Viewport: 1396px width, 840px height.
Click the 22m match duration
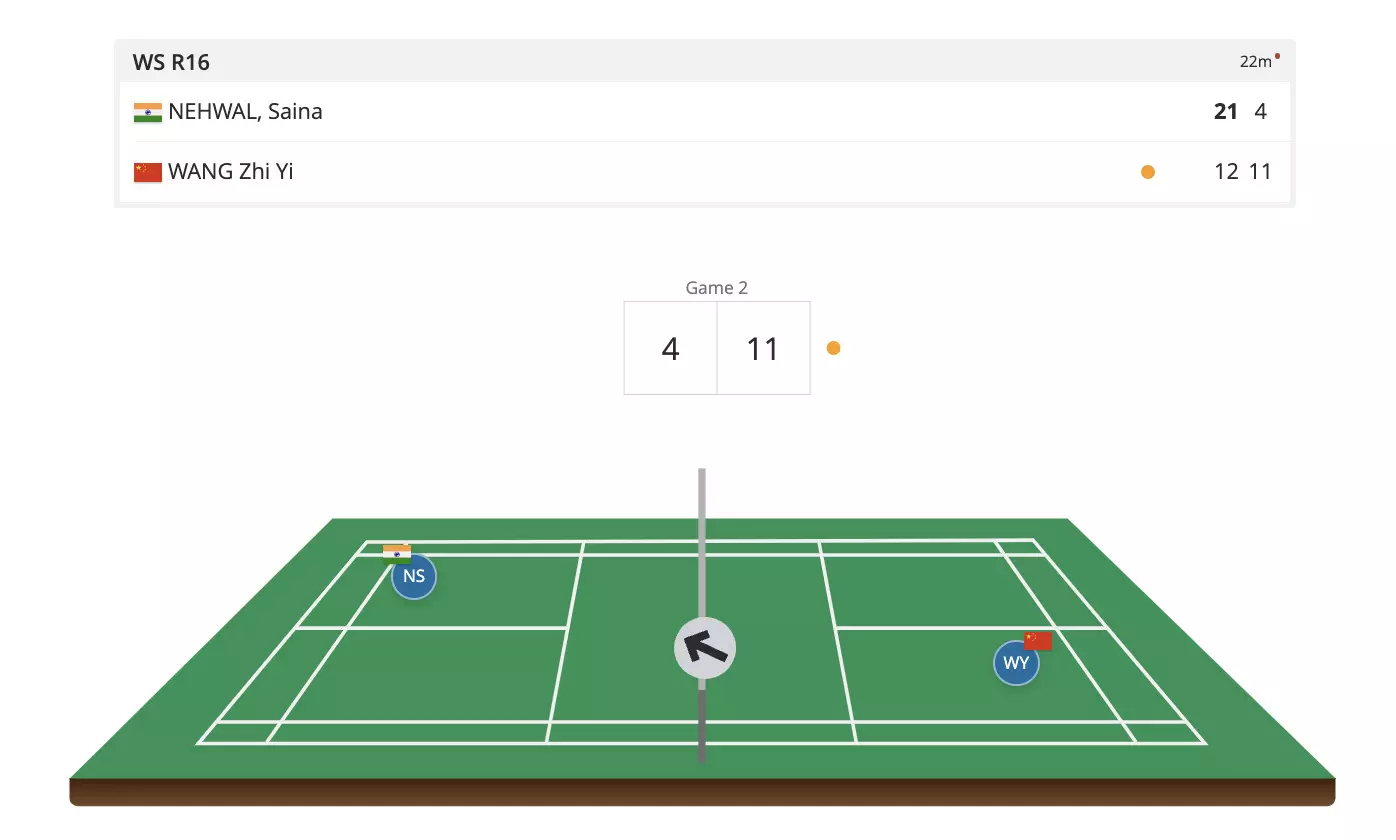pos(1255,62)
